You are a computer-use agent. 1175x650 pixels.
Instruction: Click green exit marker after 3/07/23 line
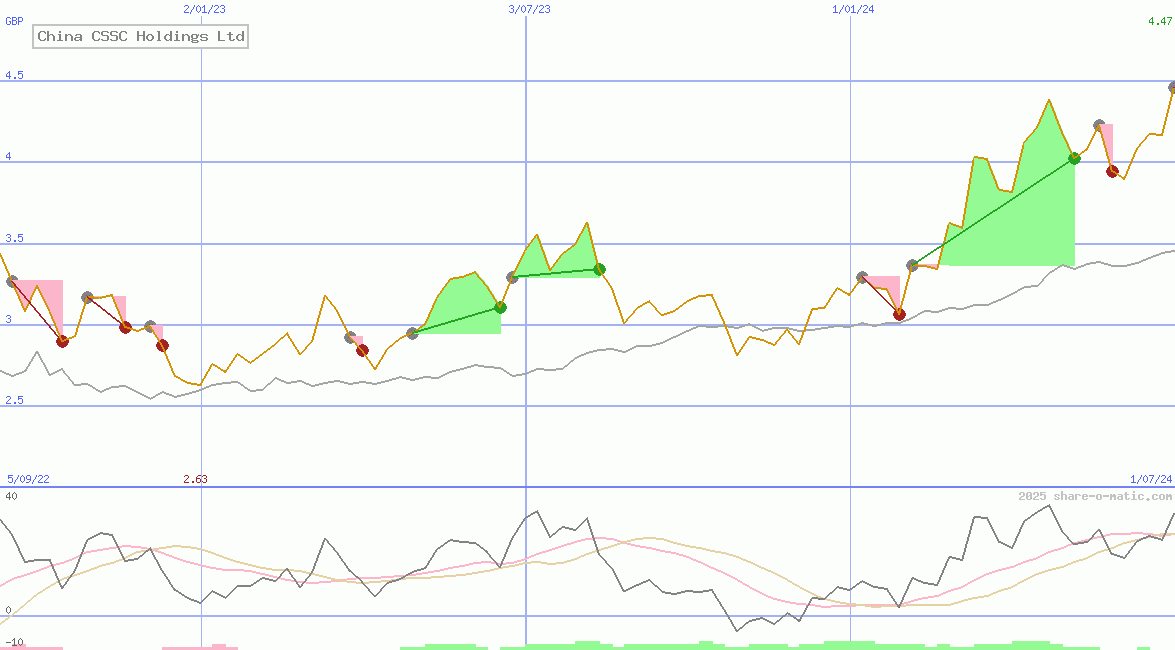pyautogui.click(x=599, y=268)
